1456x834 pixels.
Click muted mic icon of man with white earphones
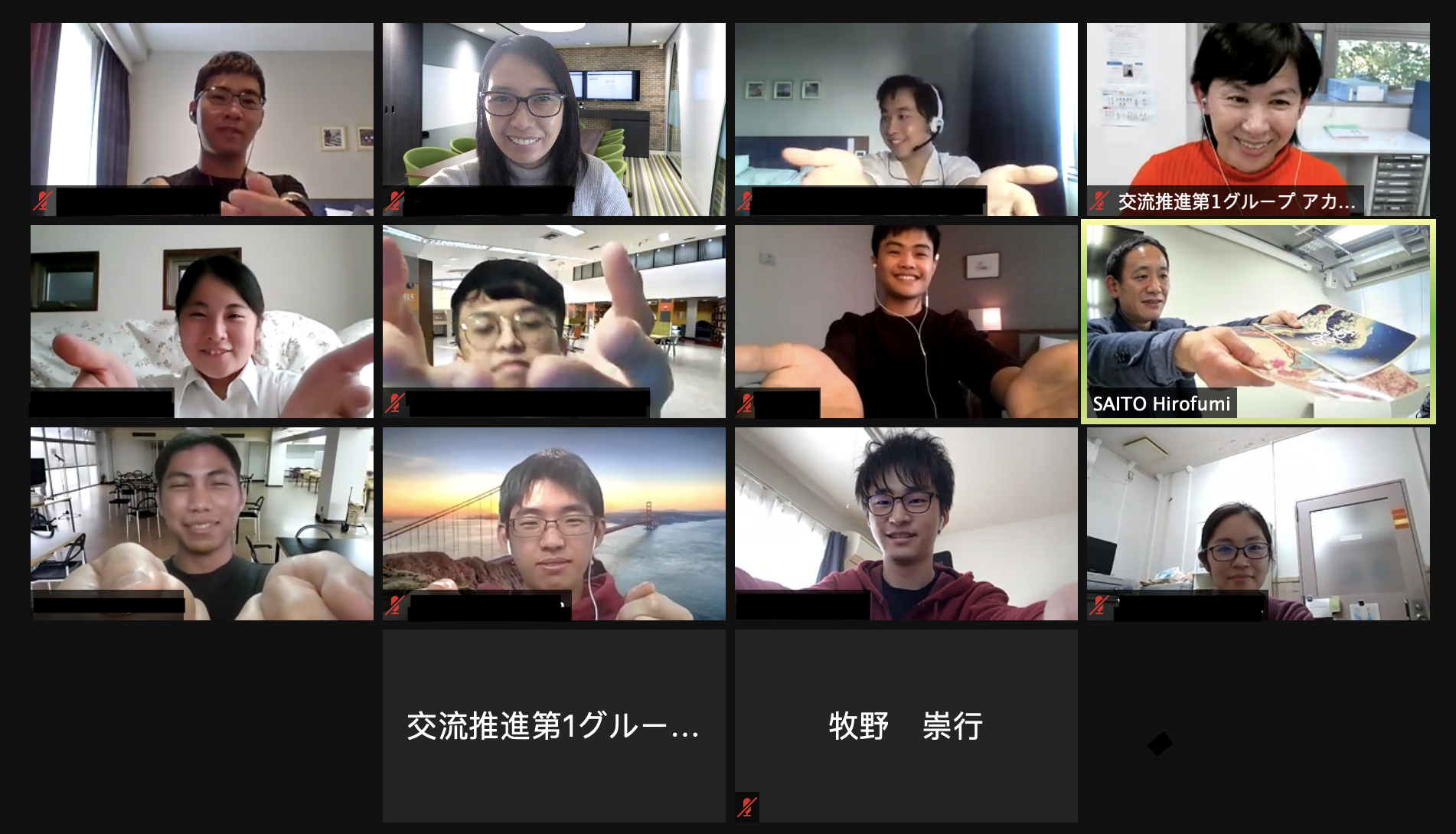[745, 404]
